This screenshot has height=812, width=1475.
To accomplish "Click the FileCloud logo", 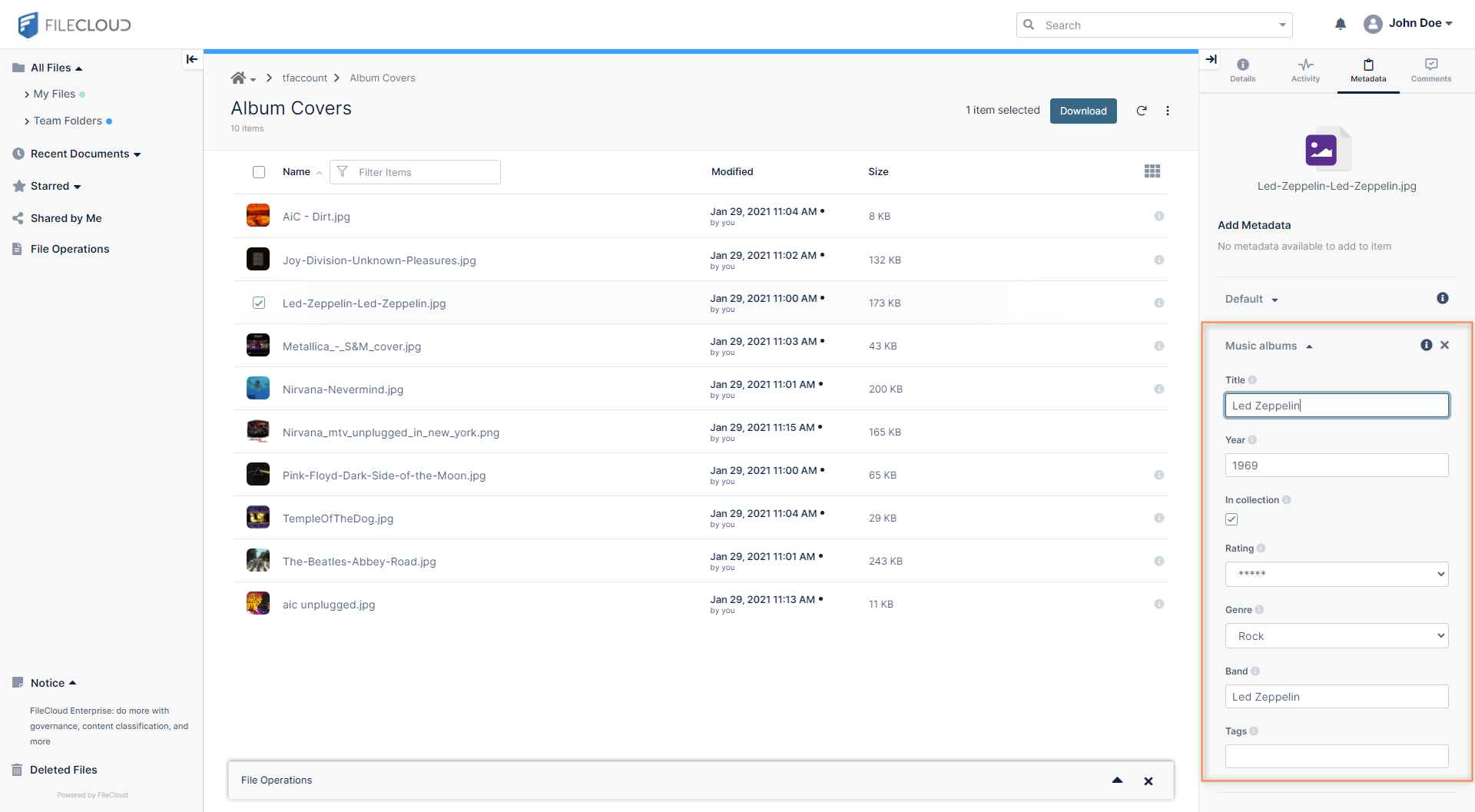I will click(75, 25).
